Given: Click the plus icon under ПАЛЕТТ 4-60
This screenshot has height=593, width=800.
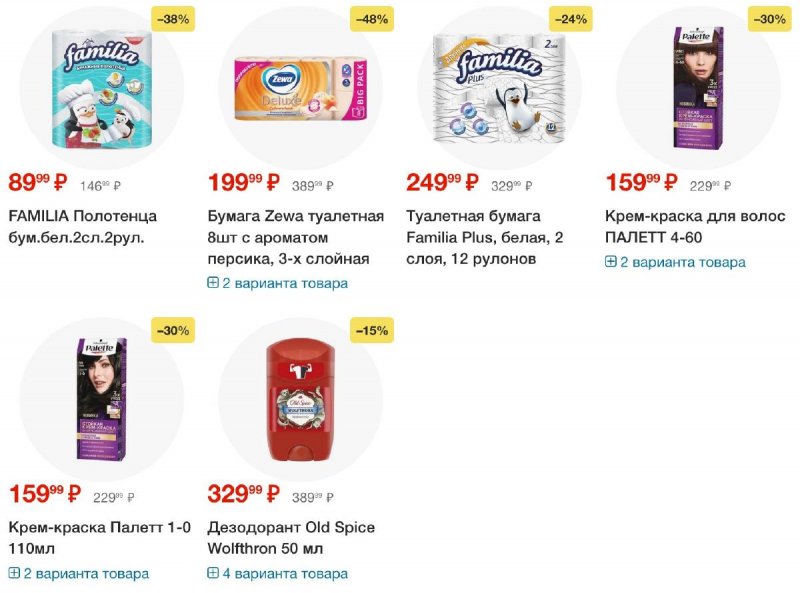Looking at the screenshot, I should click(x=611, y=261).
